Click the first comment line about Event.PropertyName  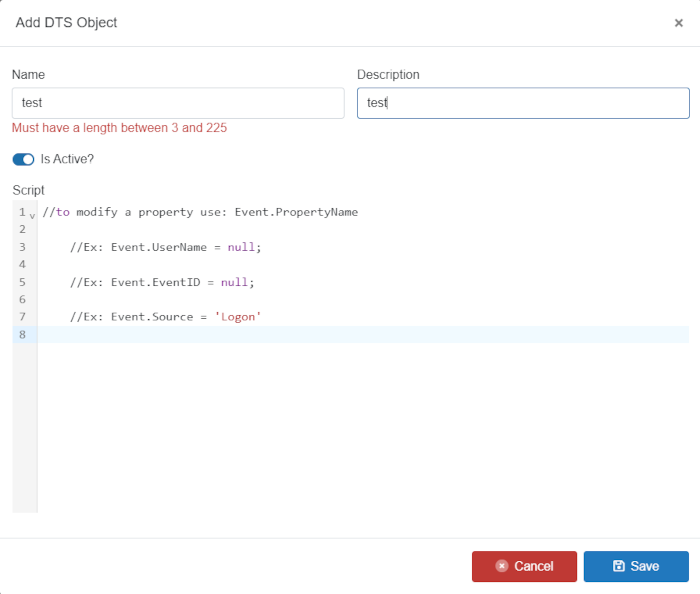pyautogui.click(x=200, y=212)
